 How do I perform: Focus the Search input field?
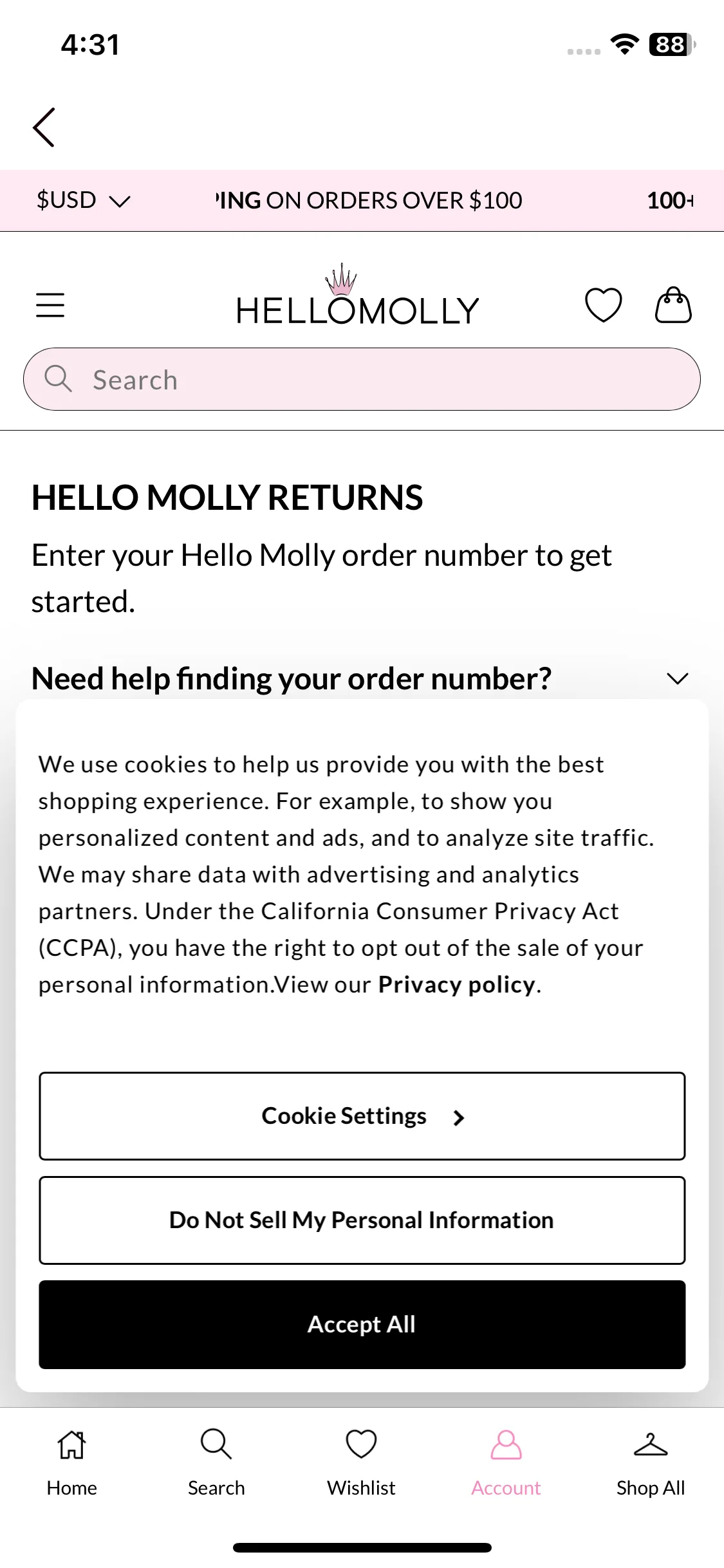(362, 379)
